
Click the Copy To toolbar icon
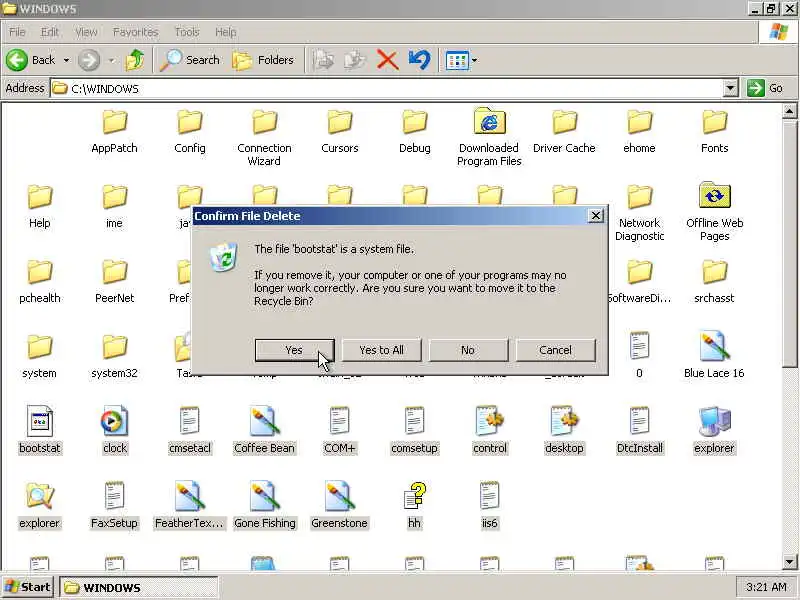(355, 60)
